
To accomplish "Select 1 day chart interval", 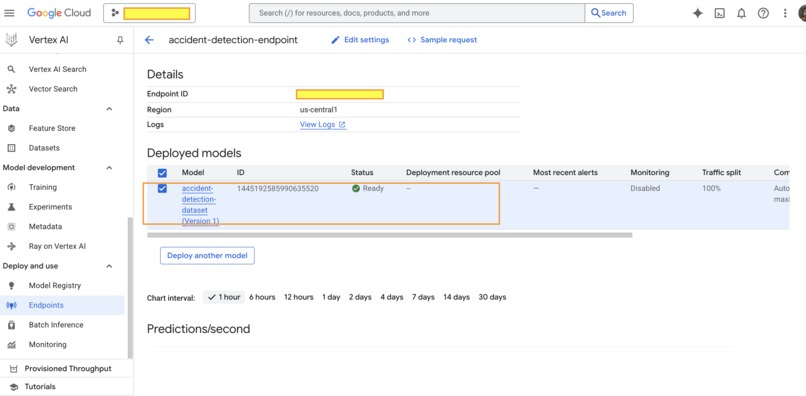I will 331,297.
